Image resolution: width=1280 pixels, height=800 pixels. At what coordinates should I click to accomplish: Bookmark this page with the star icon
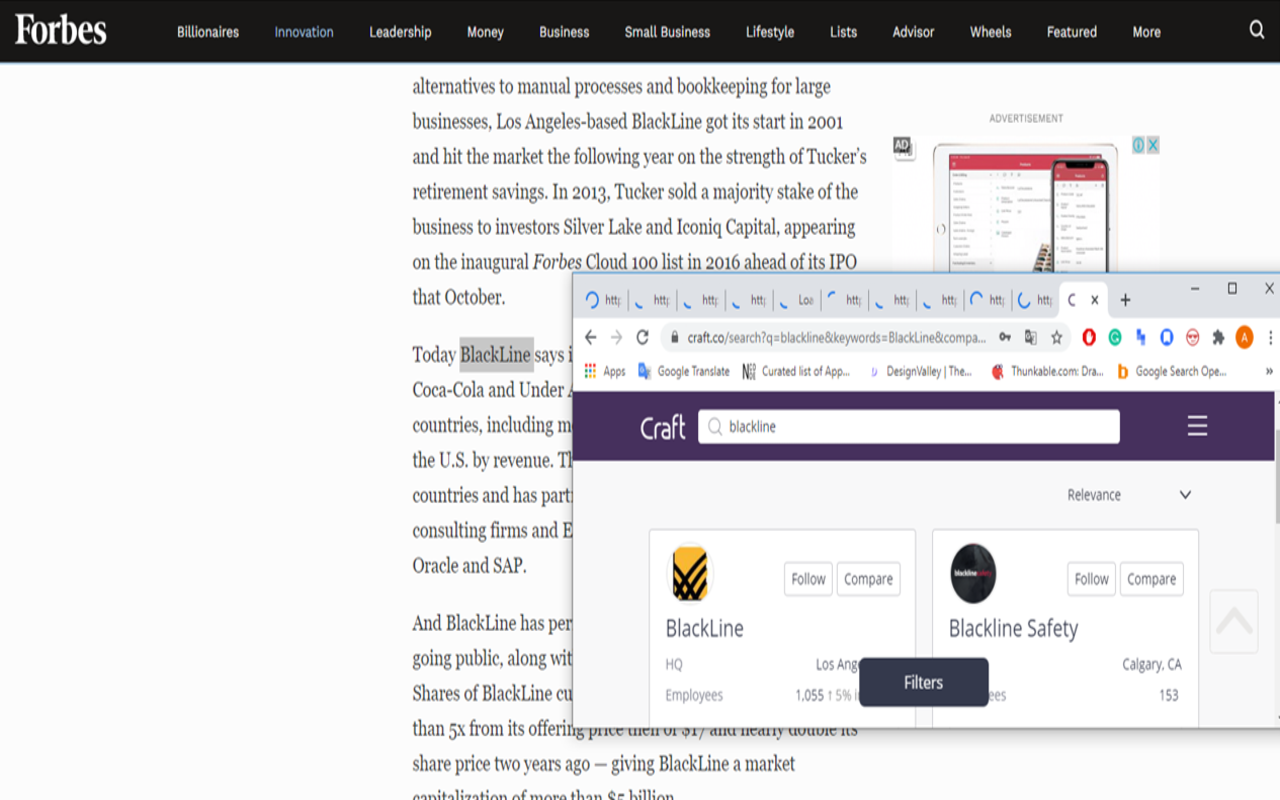[1056, 338]
